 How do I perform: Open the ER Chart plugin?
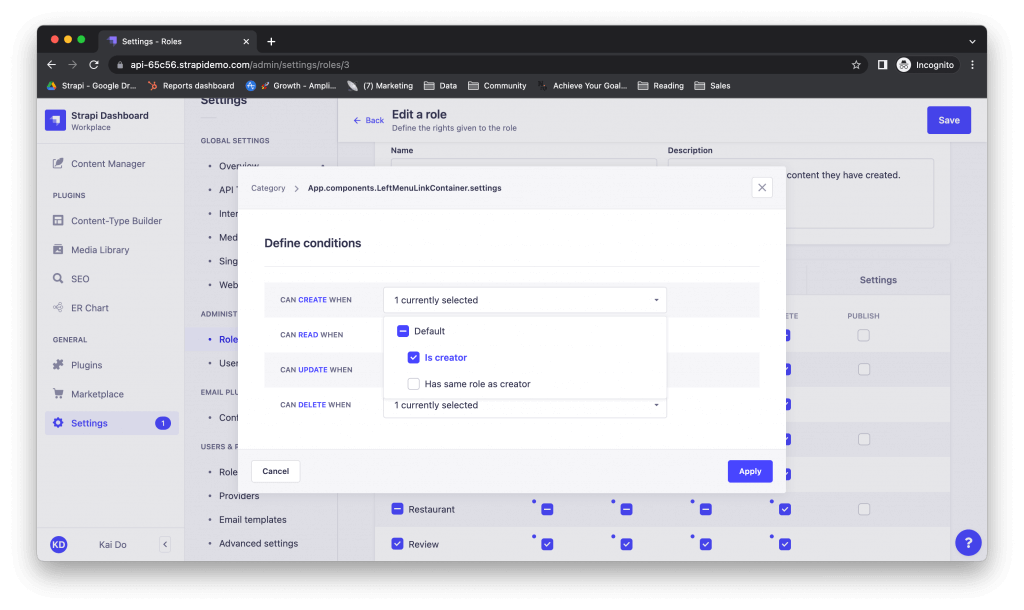pyautogui.click(x=60, y=307)
